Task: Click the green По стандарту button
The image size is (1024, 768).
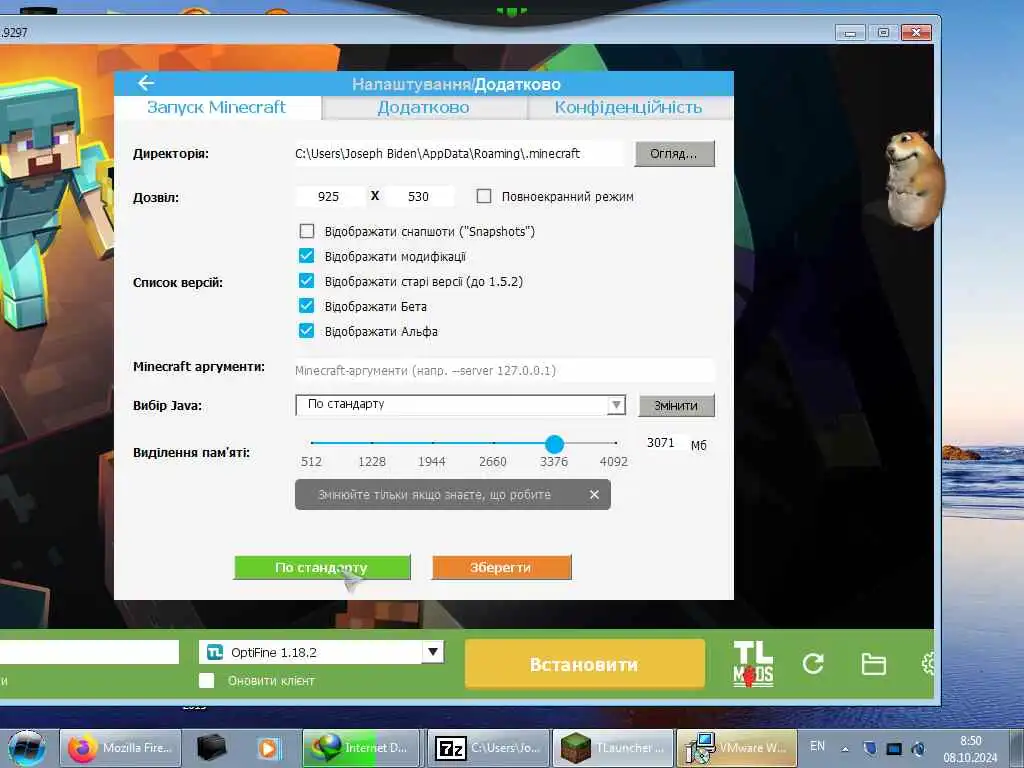Action: pyautogui.click(x=322, y=568)
